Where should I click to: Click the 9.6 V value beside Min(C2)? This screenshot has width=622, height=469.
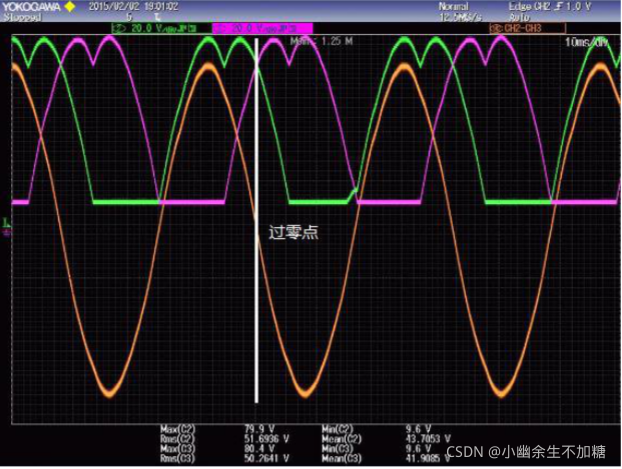(x=419, y=429)
